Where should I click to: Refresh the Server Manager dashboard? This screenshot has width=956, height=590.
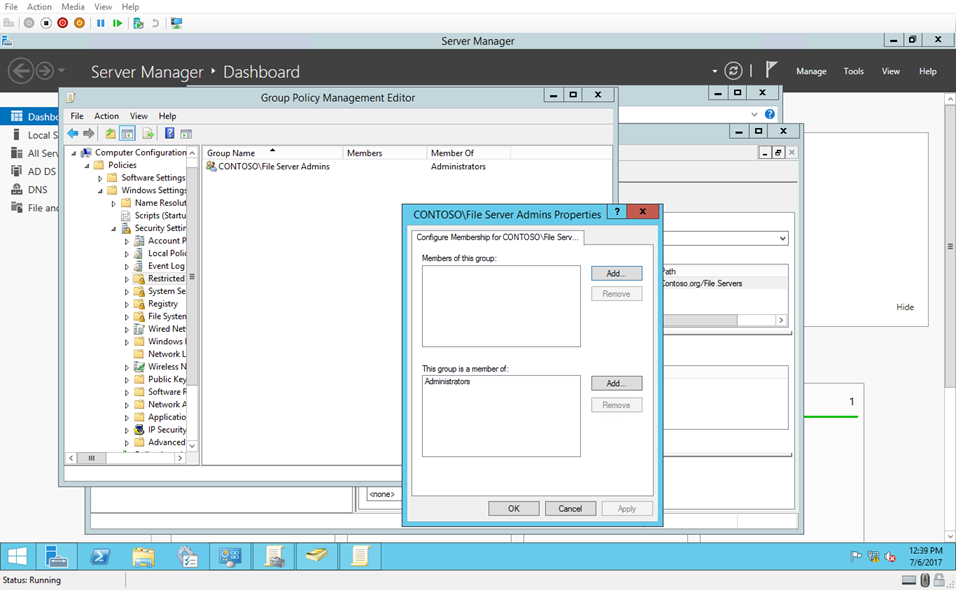click(x=733, y=71)
